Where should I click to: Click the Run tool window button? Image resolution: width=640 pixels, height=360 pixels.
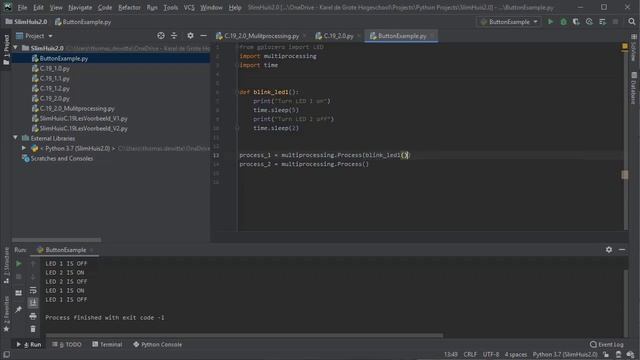click(x=29, y=344)
